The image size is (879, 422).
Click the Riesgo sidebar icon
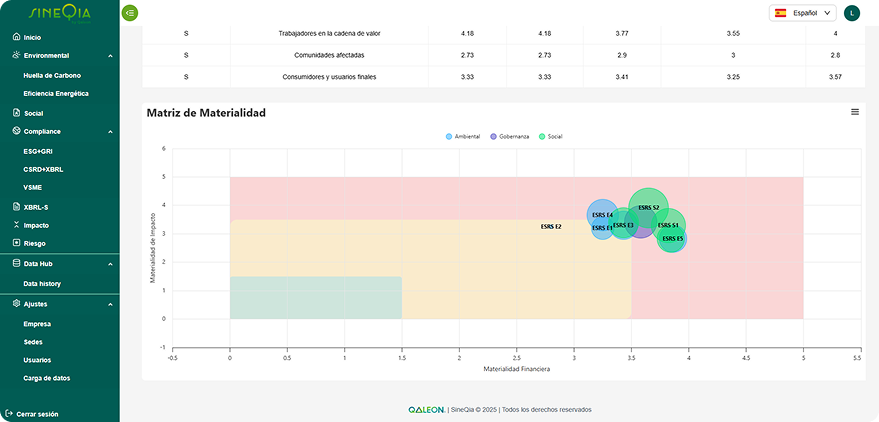point(16,243)
